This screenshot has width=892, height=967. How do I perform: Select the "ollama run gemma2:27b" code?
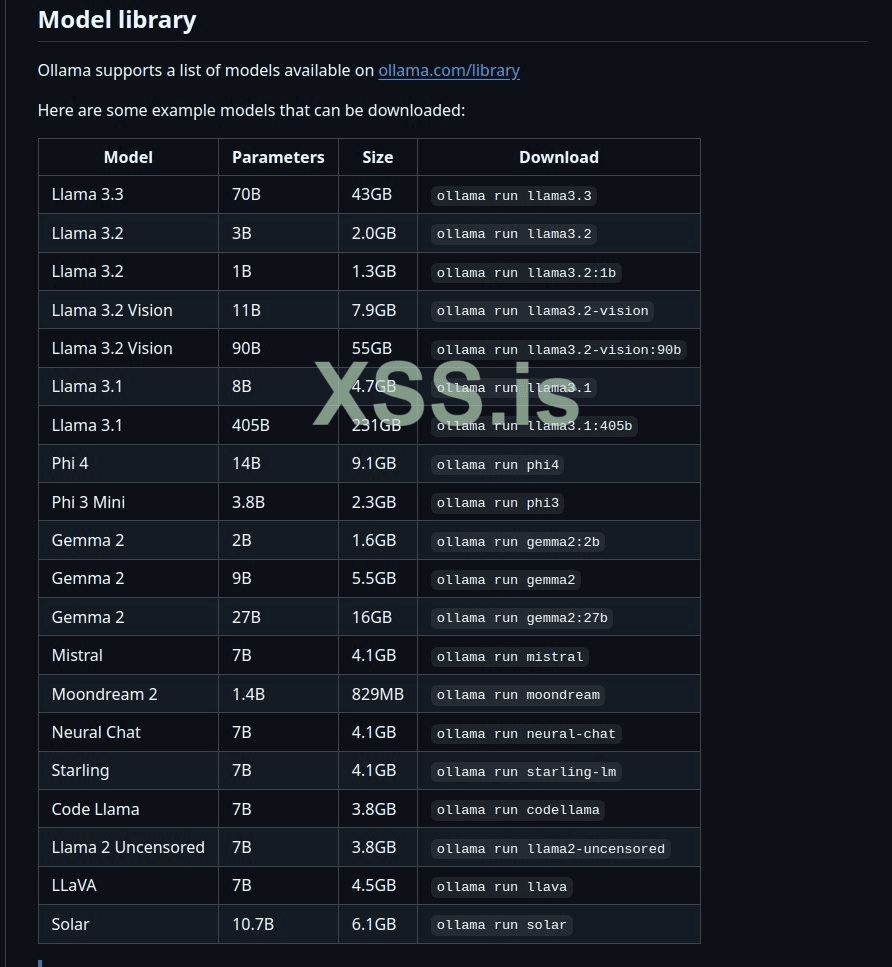tap(522, 618)
